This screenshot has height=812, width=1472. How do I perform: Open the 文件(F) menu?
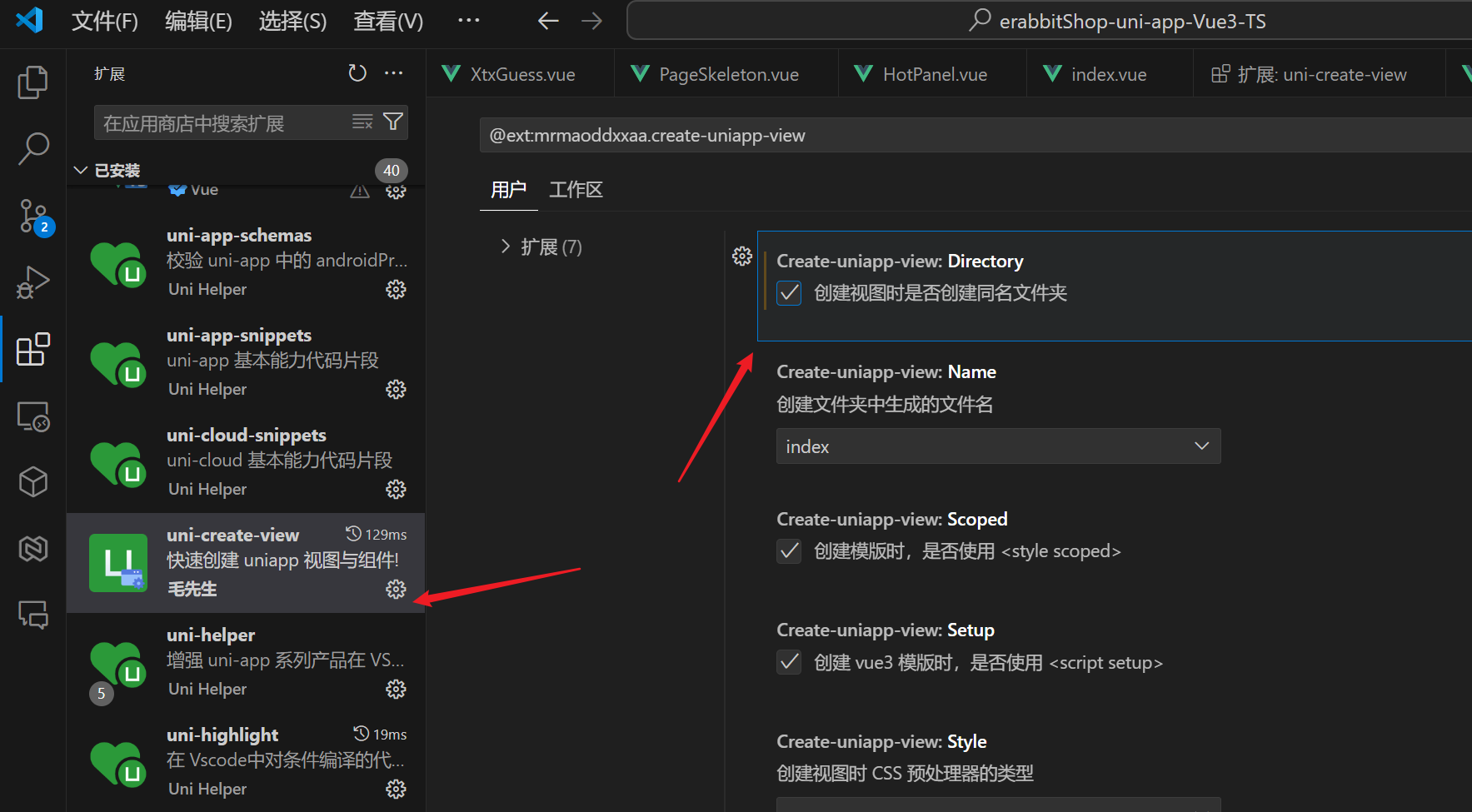[x=105, y=21]
